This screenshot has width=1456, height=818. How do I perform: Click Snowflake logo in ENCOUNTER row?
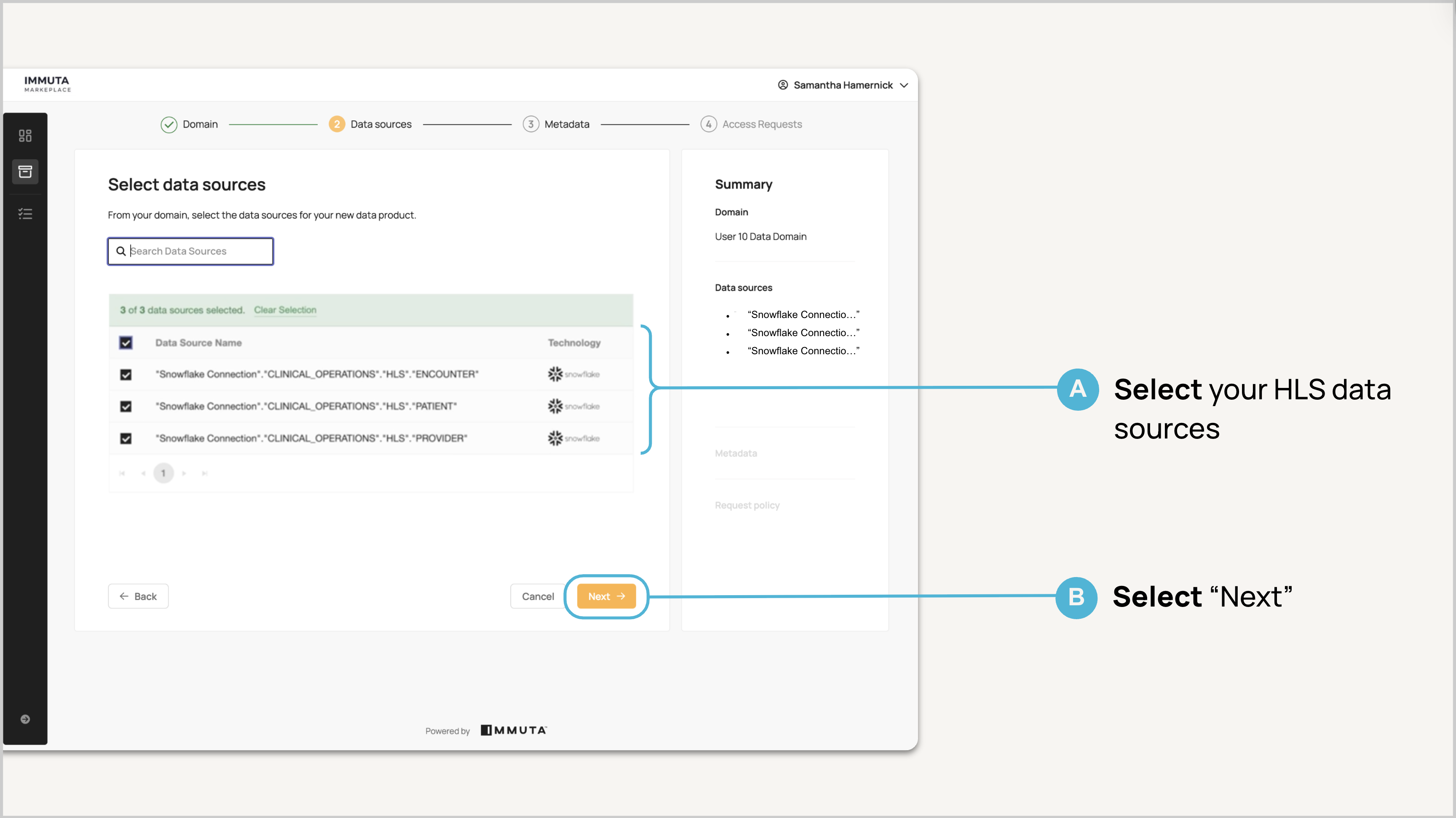click(573, 374)
